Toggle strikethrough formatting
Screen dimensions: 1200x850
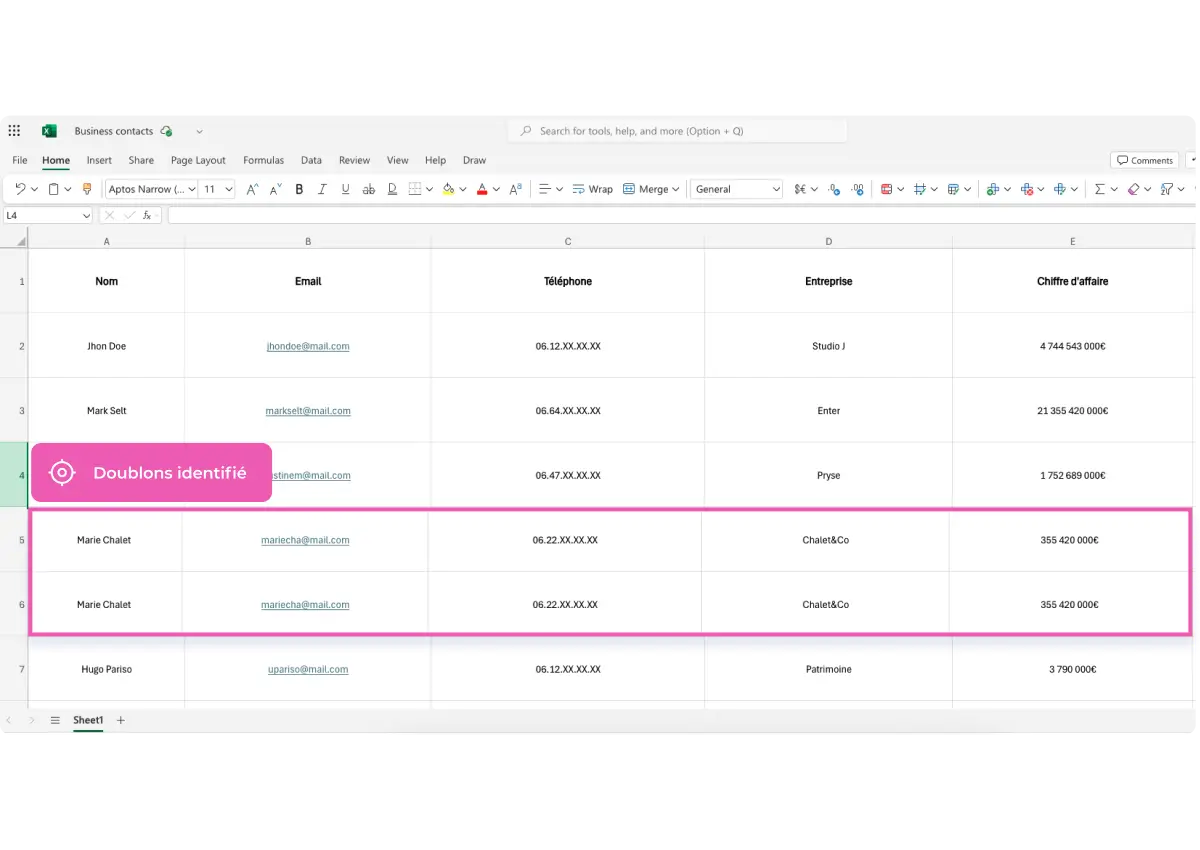point(369,189)
